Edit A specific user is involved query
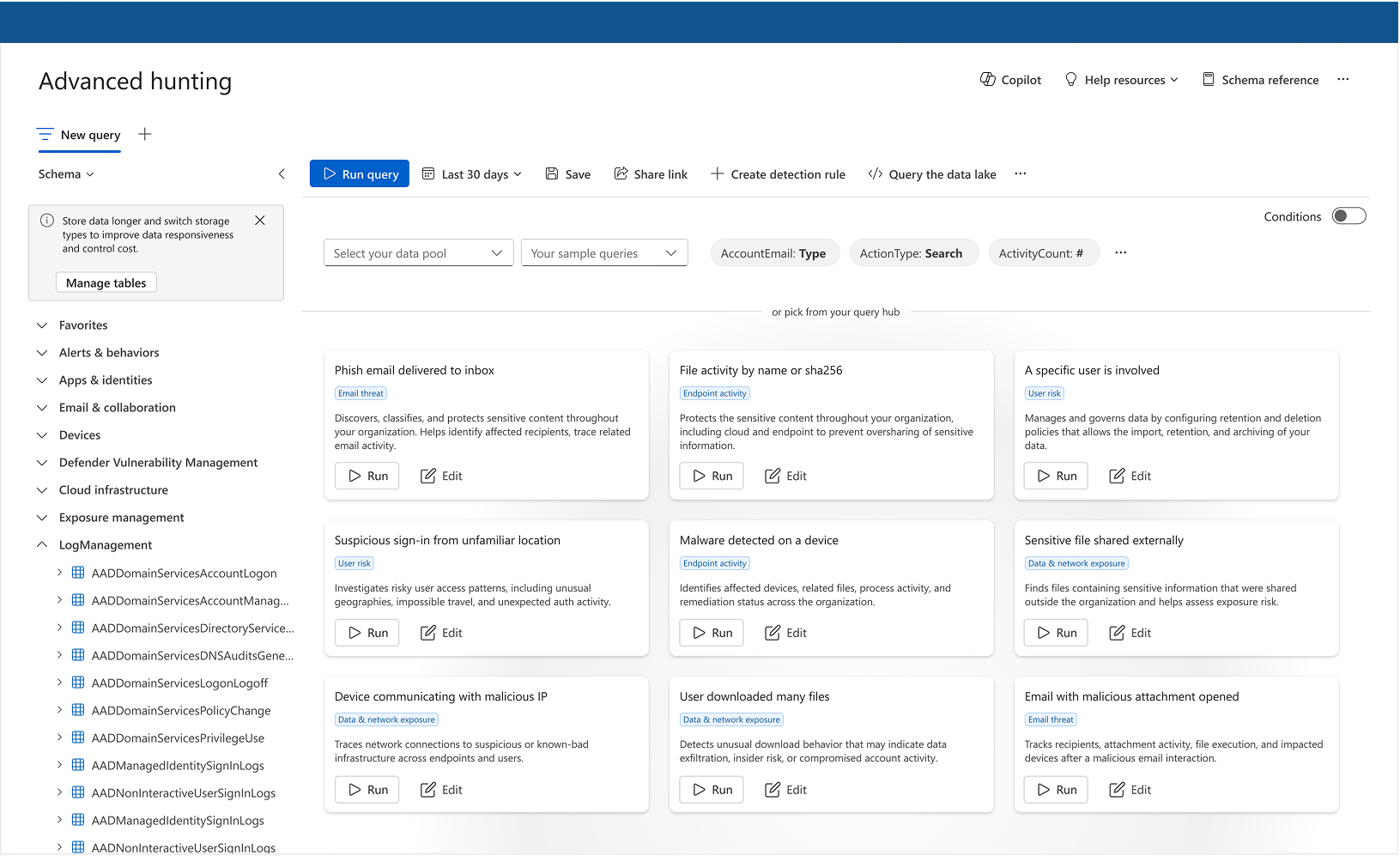The height and width of the screenshot is (856, 1400). [1130, 476]
